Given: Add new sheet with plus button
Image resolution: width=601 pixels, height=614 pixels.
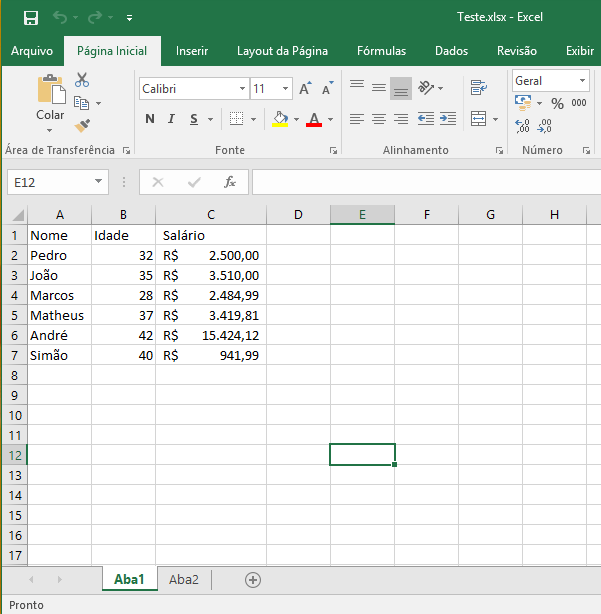Looking at the screenshot, I should (x=253, y=580).
